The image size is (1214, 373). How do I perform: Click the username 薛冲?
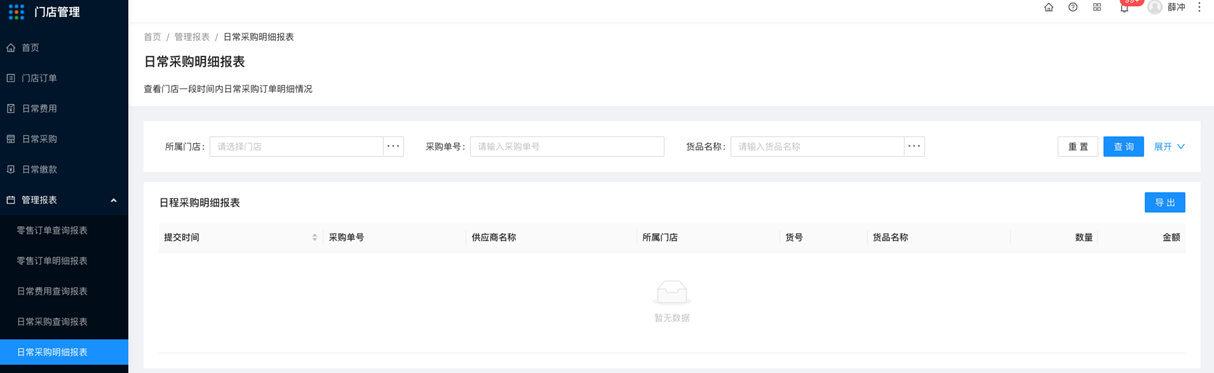click(1176, 7)
